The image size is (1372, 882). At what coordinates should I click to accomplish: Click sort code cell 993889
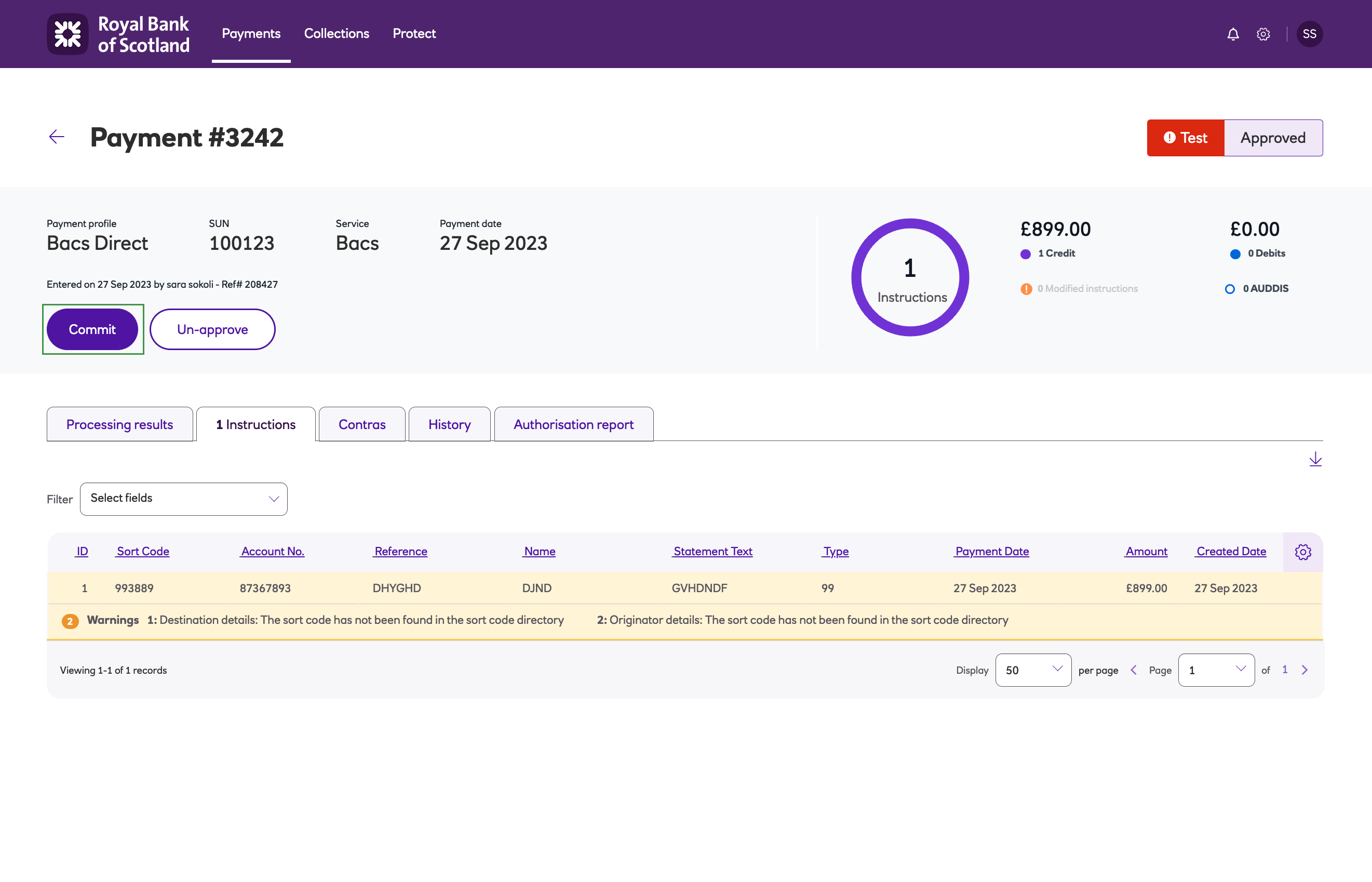coord(134,588)
